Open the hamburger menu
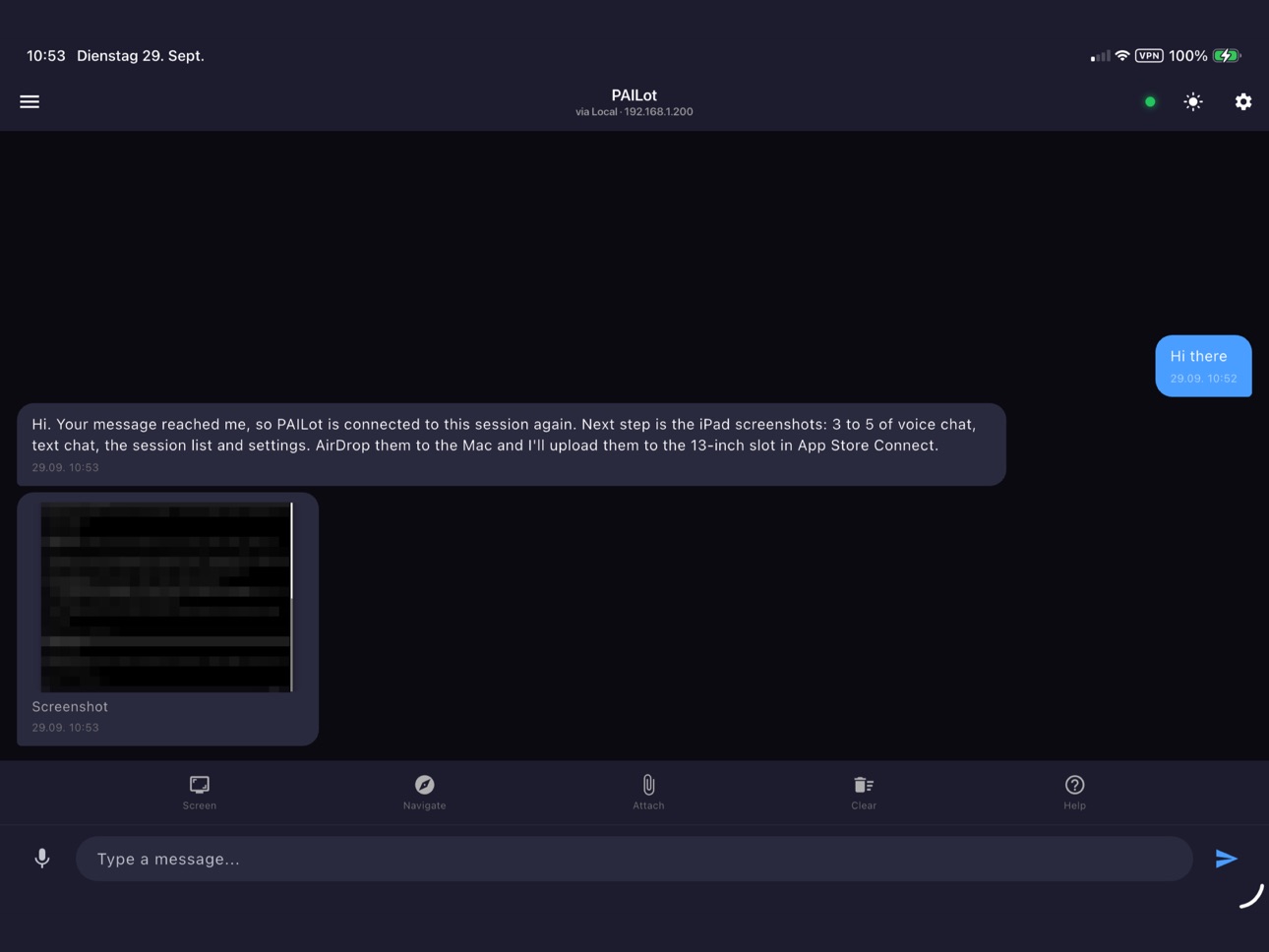 [30, 101]
